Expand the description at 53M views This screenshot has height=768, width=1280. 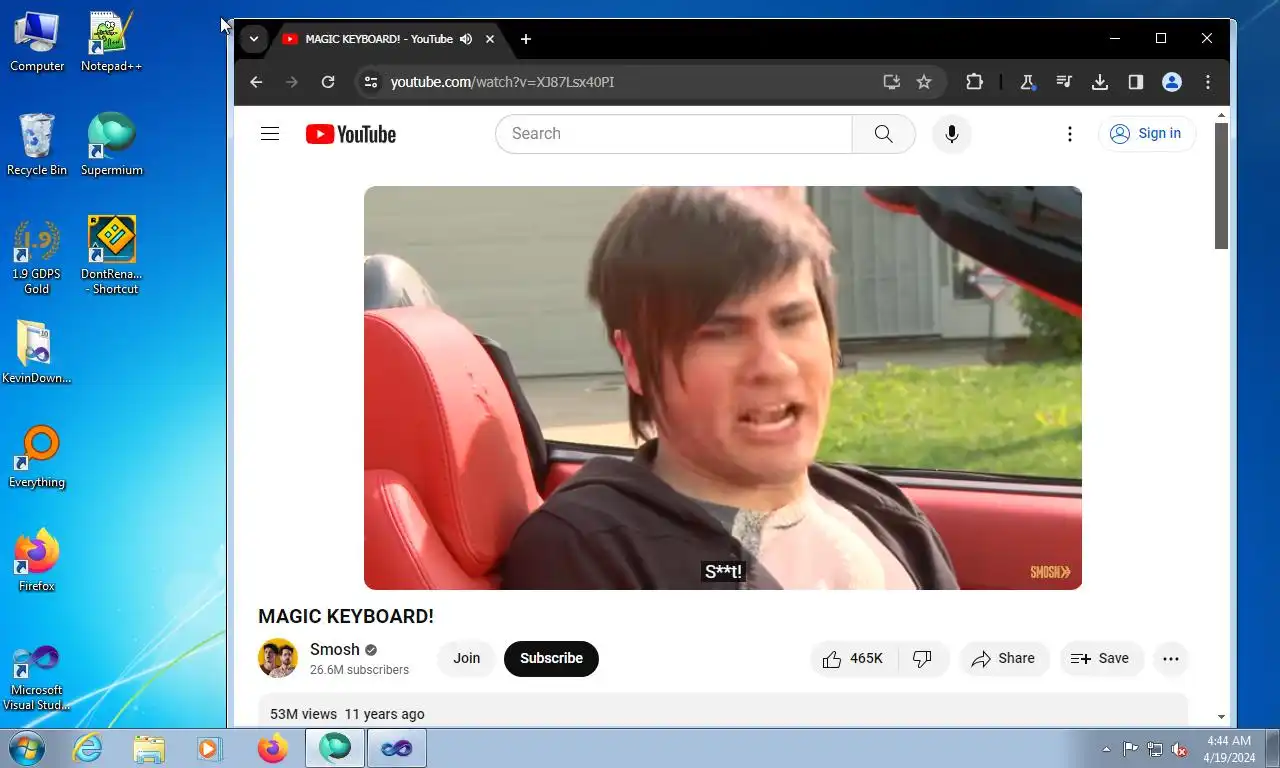pyautogui.click(x=723, y=712)
